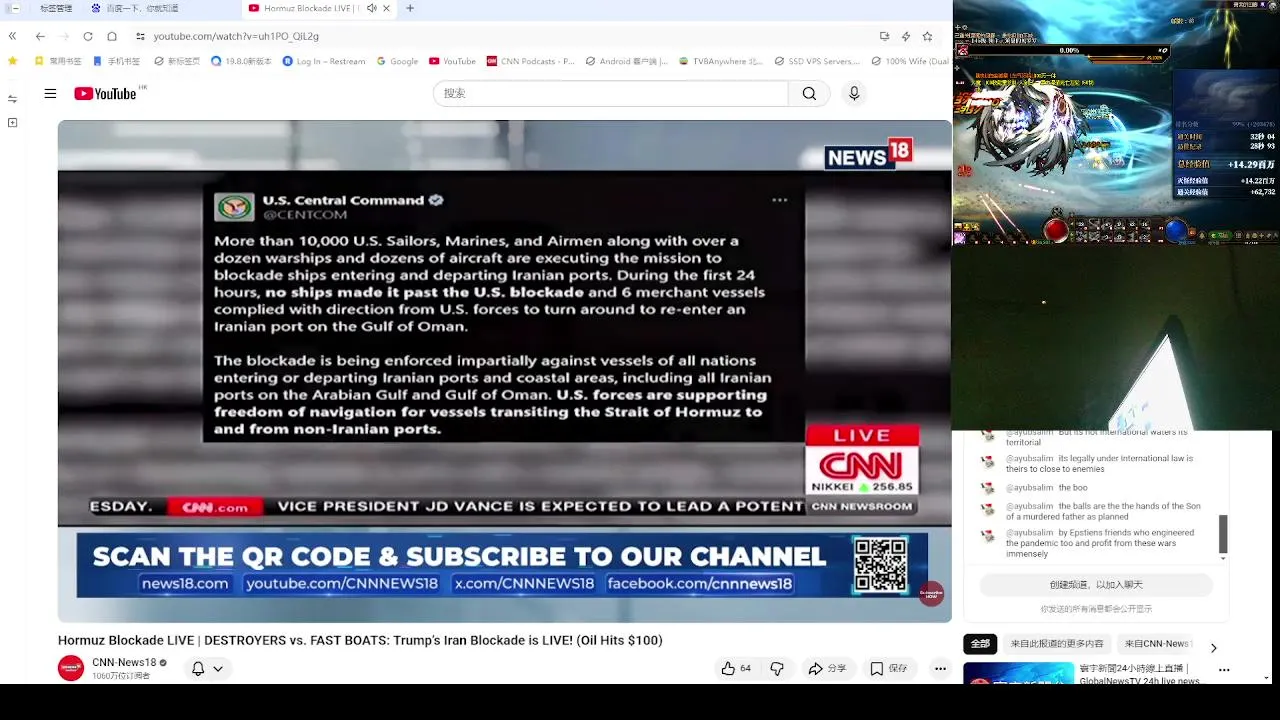Open the Android 客户端 bookmark
The height and width of the screenshot is (720, 1280).
click(x=626, y=61)
